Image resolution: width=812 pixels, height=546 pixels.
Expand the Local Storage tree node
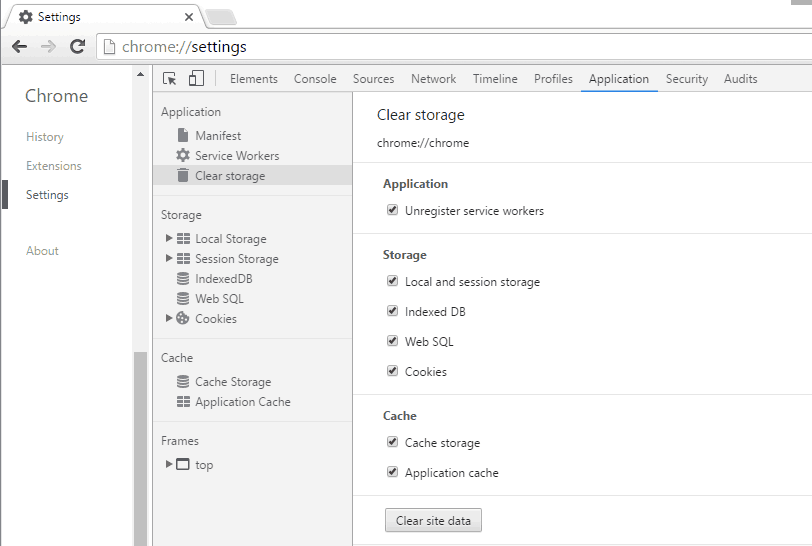(169, 238)
